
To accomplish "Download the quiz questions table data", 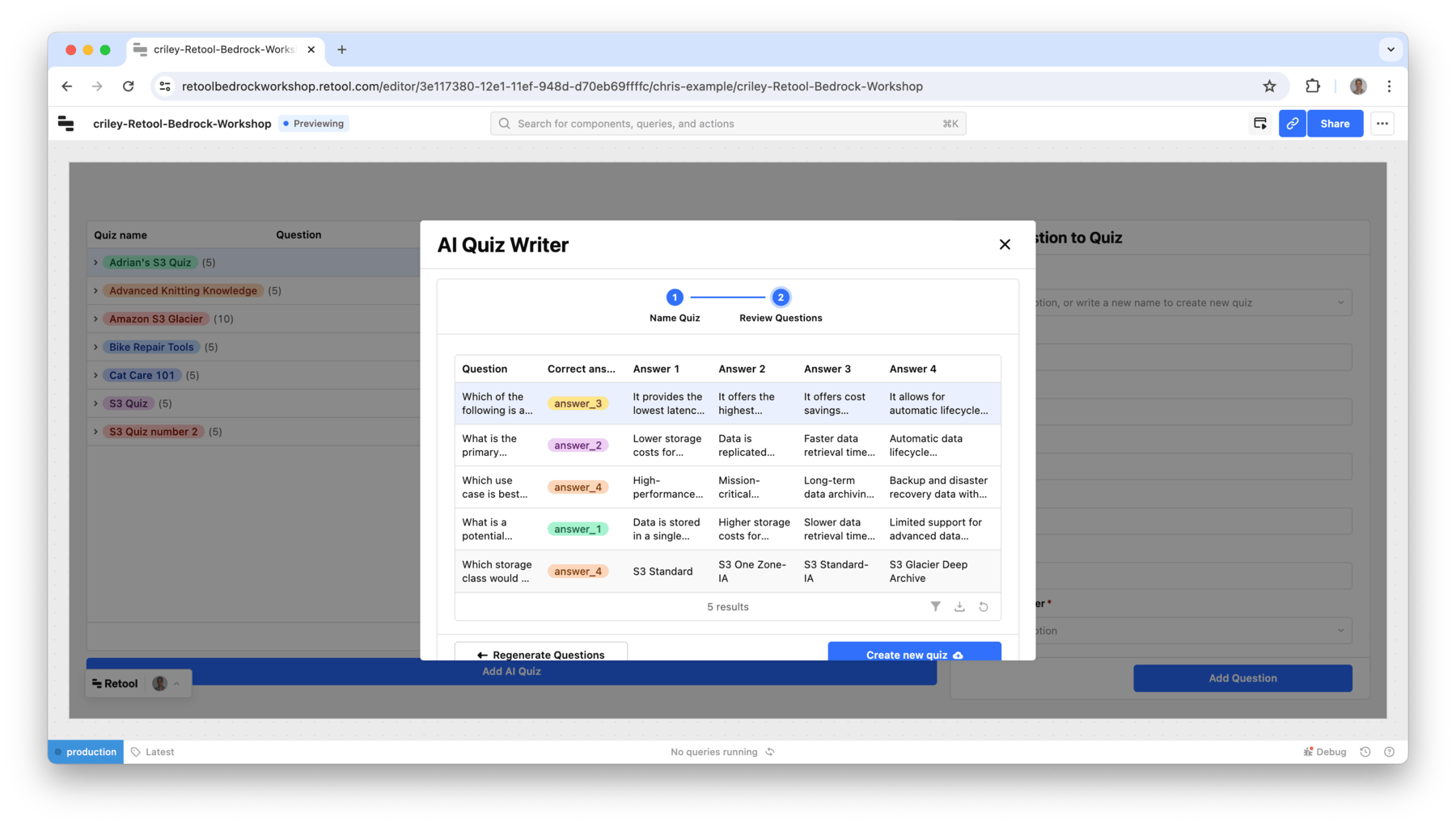I will [x=959, y=606].
